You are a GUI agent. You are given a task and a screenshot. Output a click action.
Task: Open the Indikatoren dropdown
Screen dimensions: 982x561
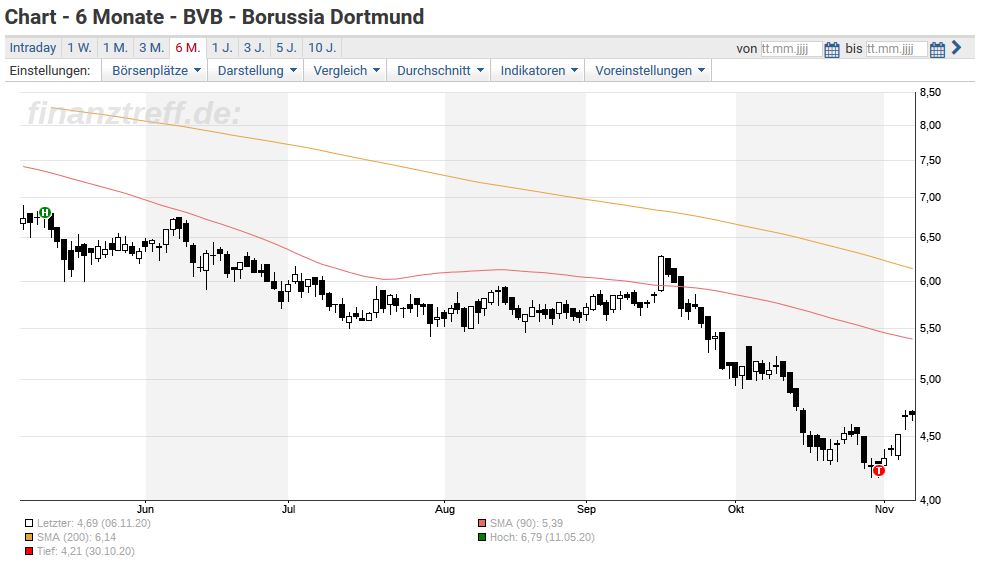click(x=538, y=71)
